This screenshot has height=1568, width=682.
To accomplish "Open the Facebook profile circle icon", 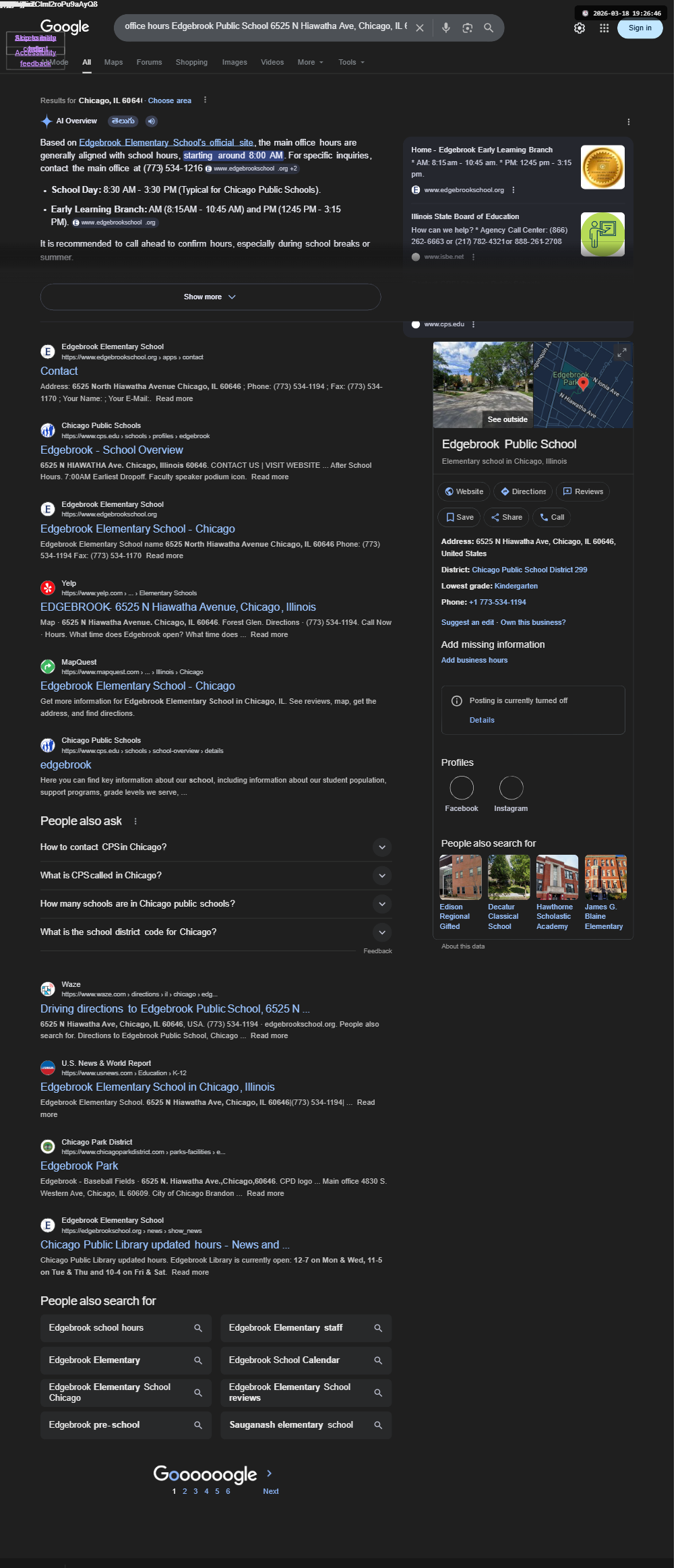I will pyautogui.click(x=462, y=787).
